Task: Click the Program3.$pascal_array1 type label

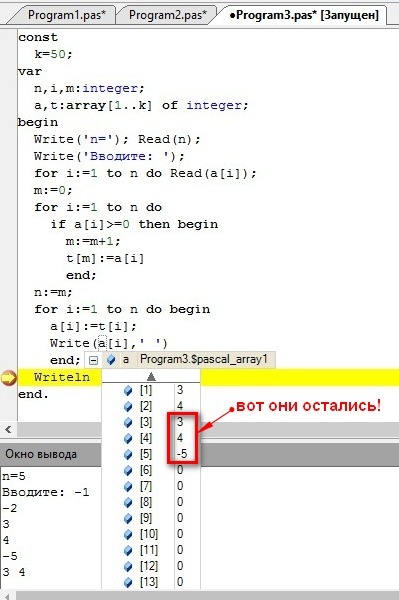Action: coord(204,360)
